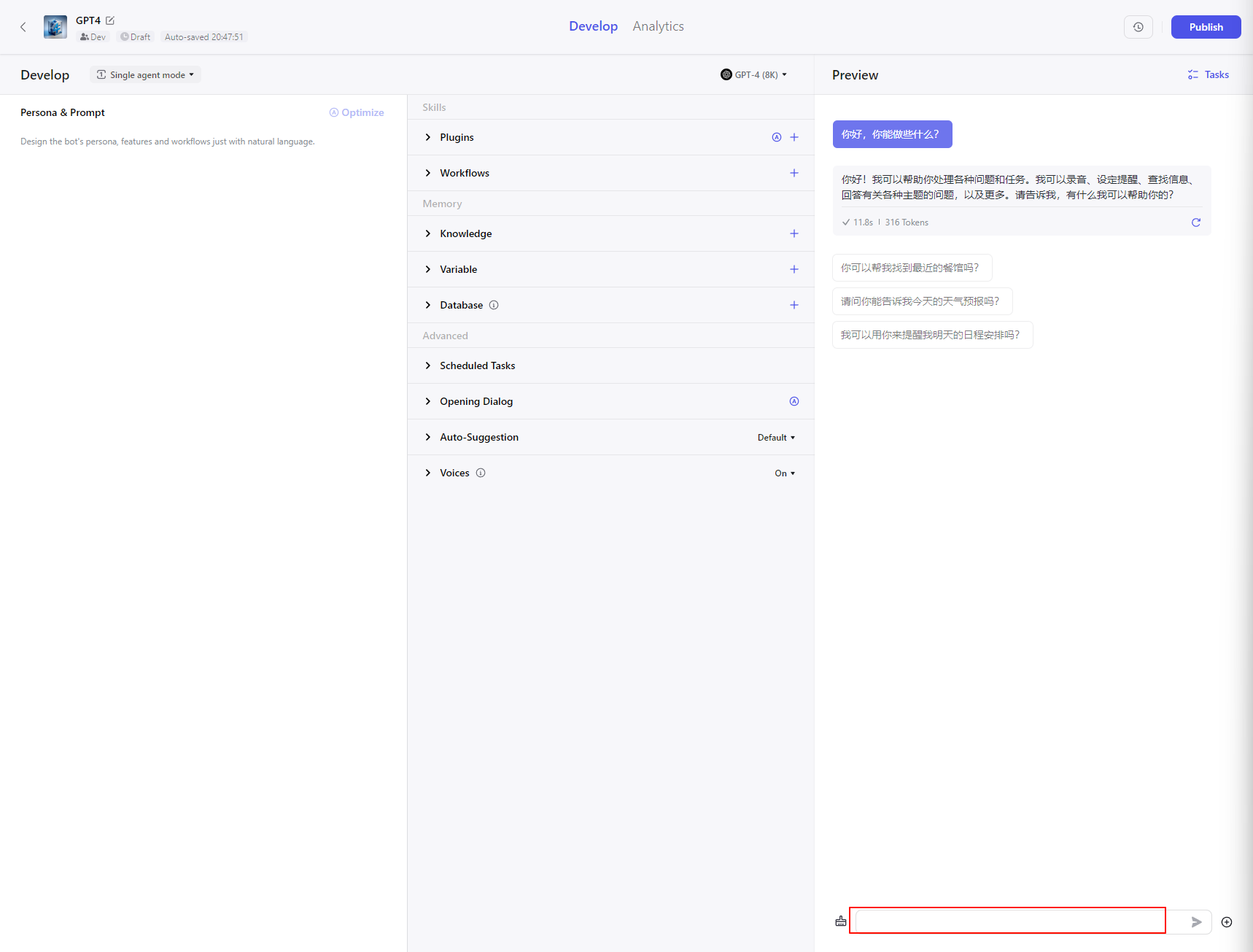Open the Voices On dropdown

(x=785, y=473)
